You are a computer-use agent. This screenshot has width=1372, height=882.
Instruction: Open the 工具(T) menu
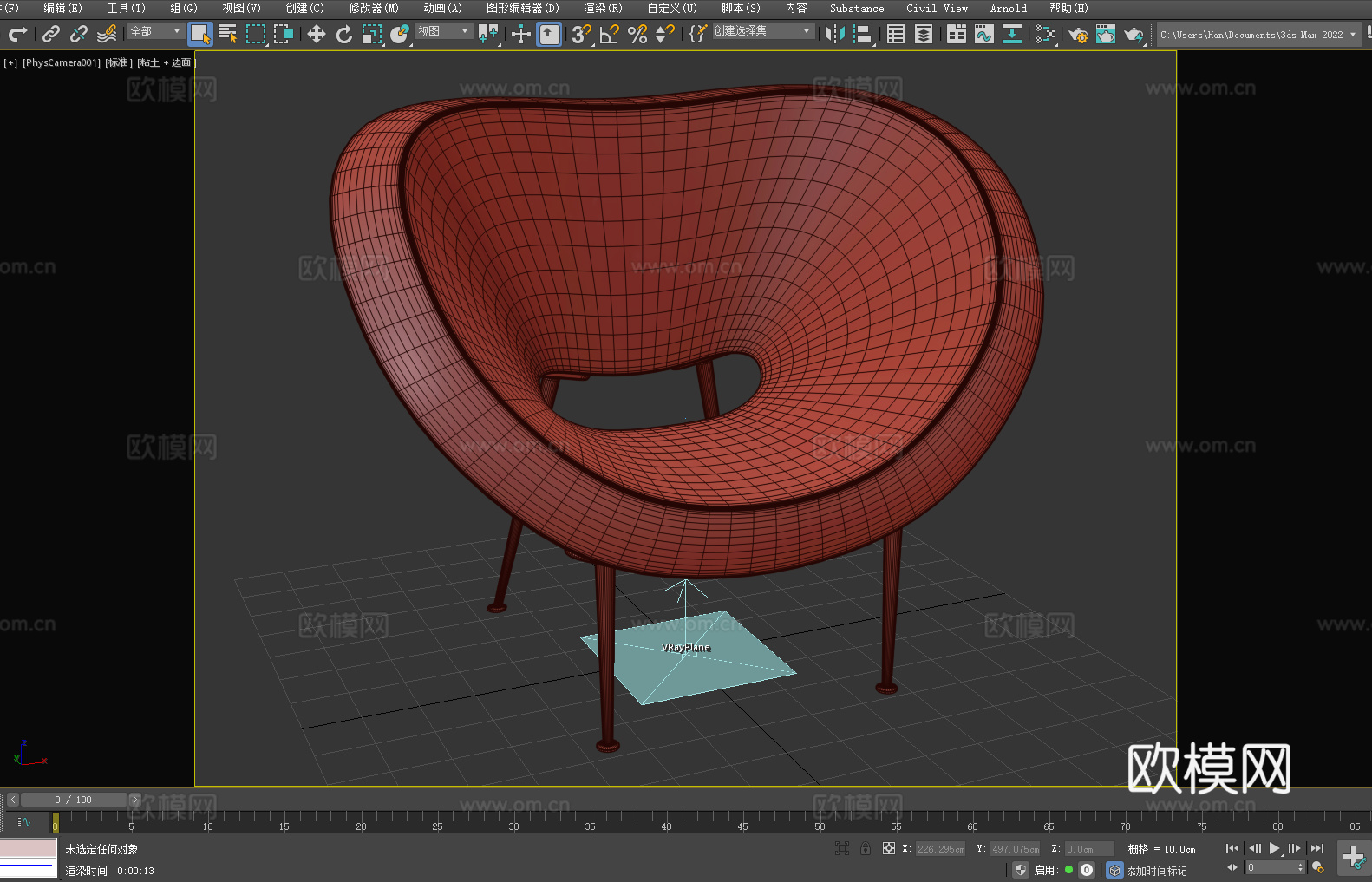[127, 8]
